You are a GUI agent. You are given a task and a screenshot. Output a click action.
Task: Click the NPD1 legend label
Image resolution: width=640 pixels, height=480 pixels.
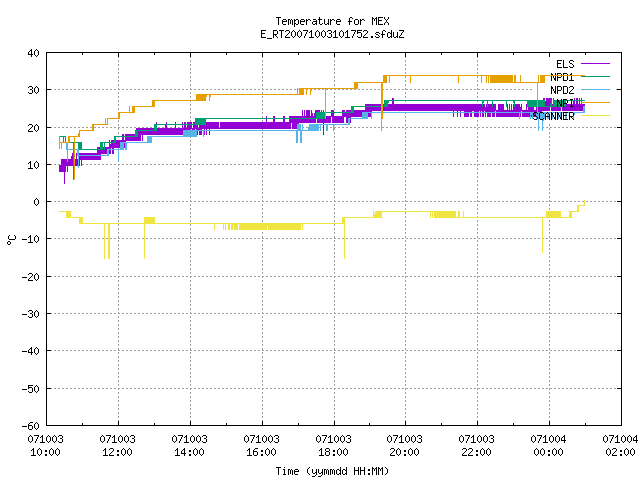(x=562, y=77)
